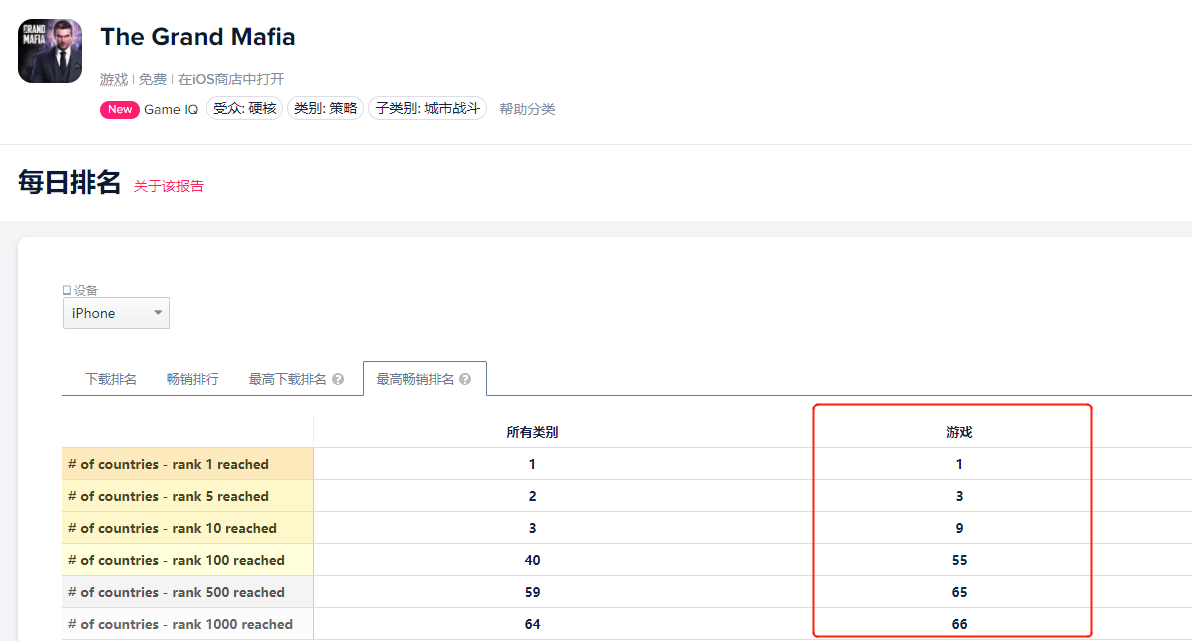Click the 类别: 策略 tag
The image size is (1192, 641).
coord(325,109)
